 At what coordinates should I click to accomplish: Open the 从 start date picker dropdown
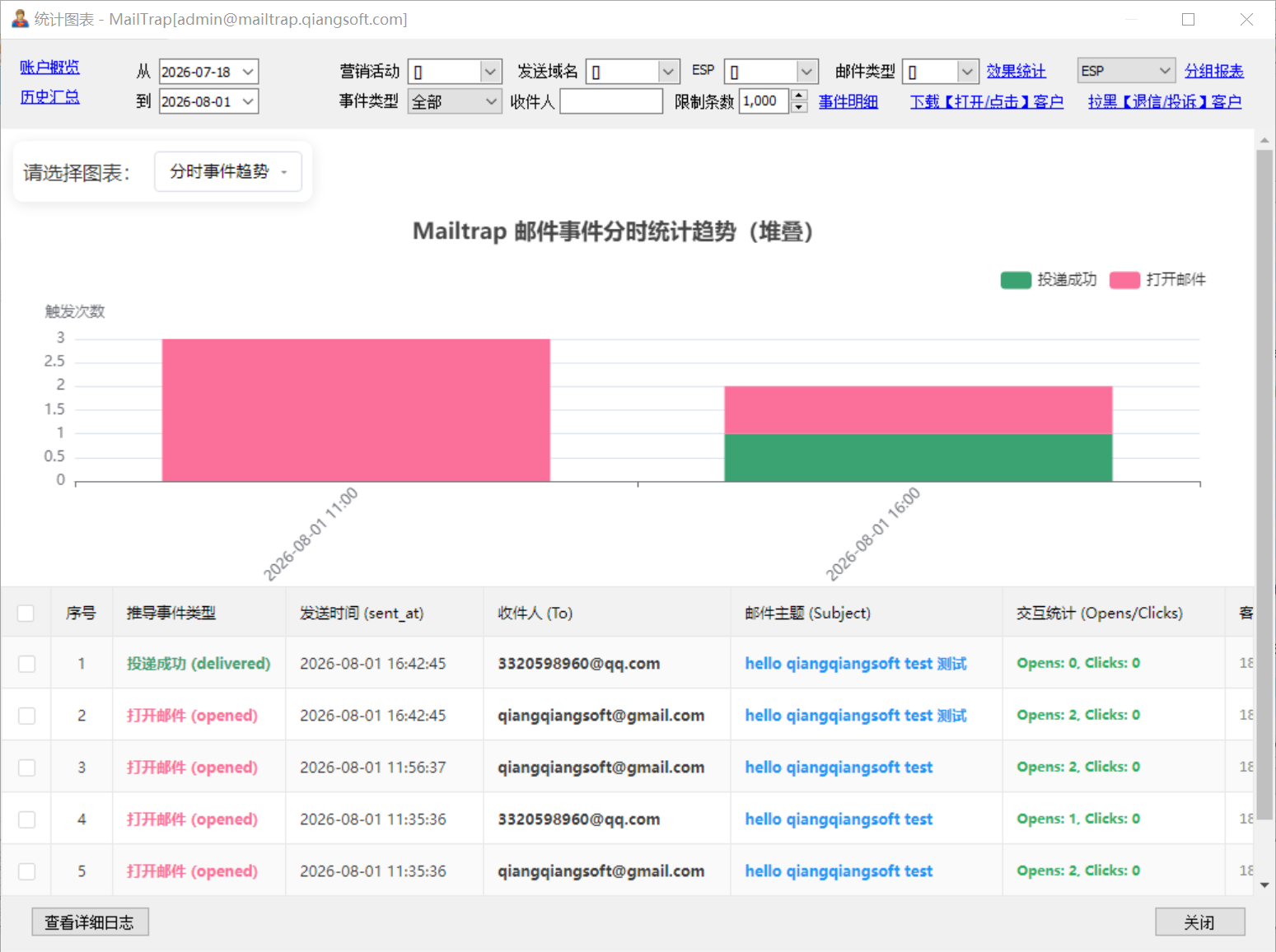[x=248, y=72]
